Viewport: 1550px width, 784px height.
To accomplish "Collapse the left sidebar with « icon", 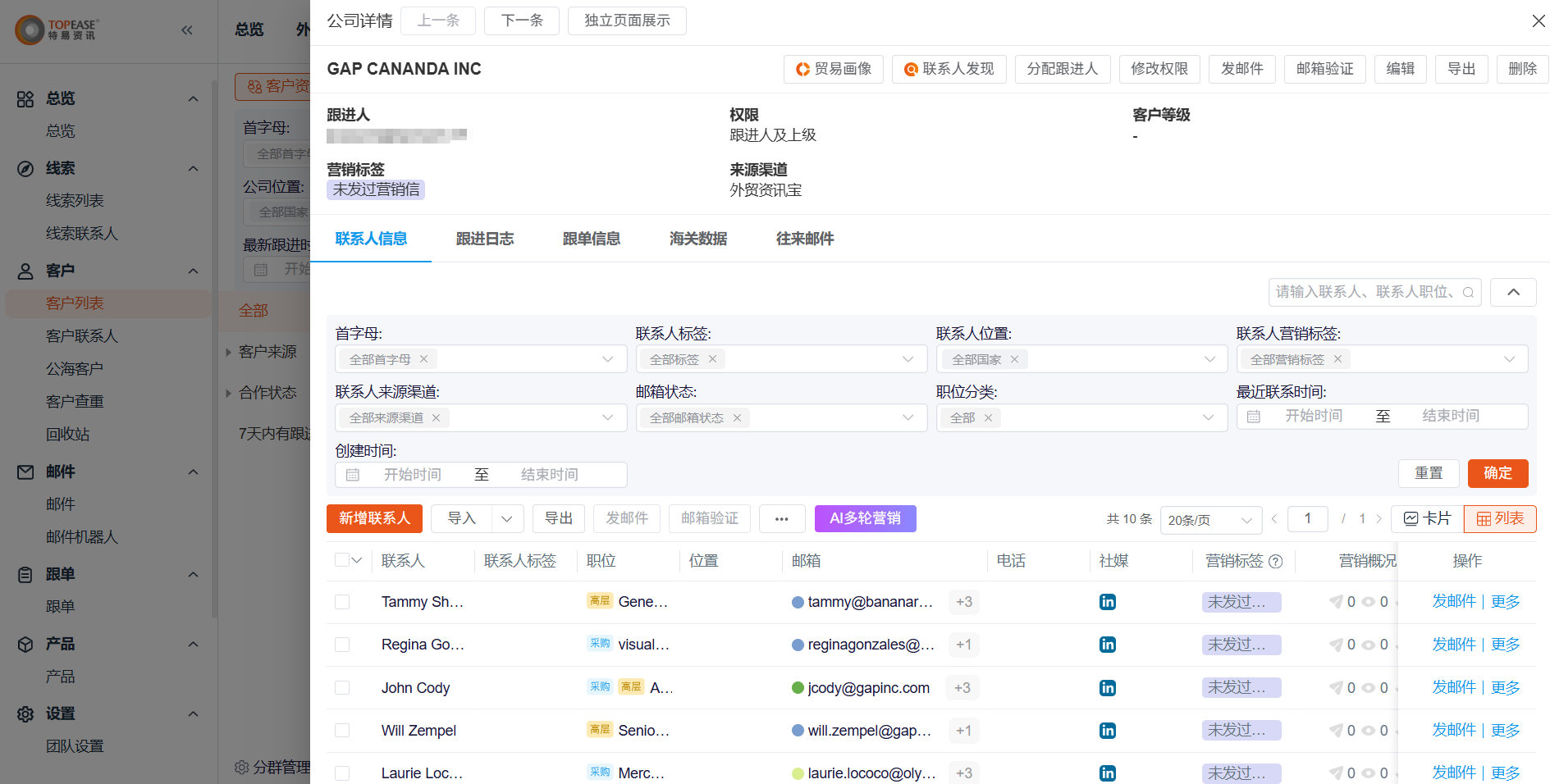I will (x=187, y=30).
